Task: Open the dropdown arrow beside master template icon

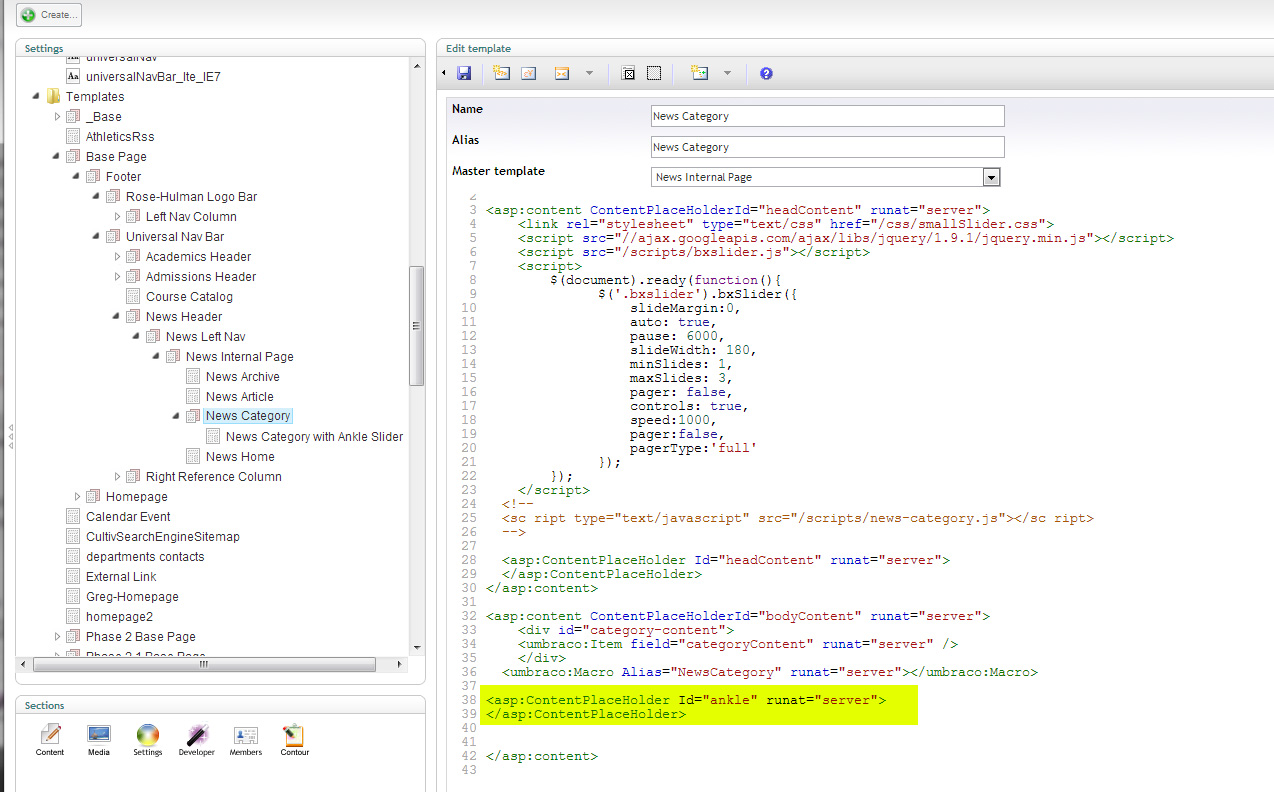Action: tap(727, 73)
